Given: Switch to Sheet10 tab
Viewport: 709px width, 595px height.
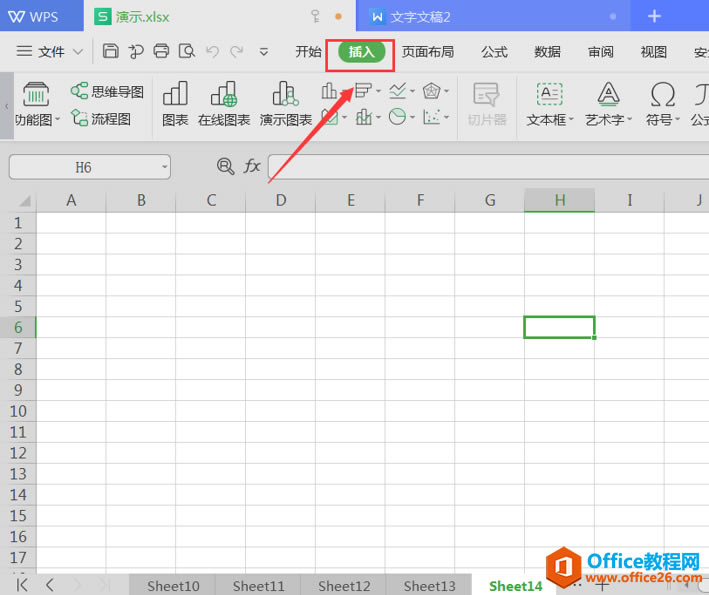Looking at the screenshot, I should pyautogui.click(x=173, y=586).
